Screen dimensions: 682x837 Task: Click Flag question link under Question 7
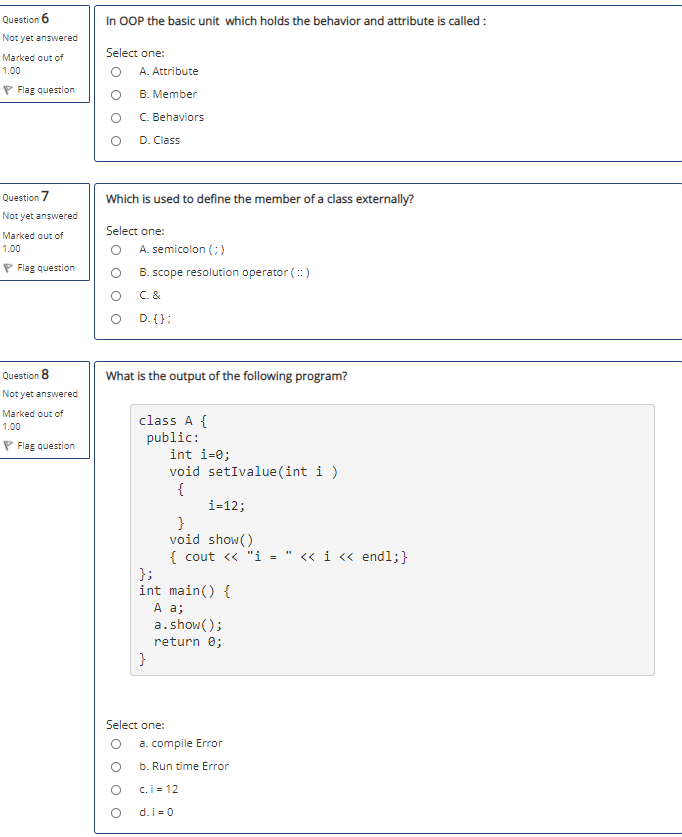(46, 267)
